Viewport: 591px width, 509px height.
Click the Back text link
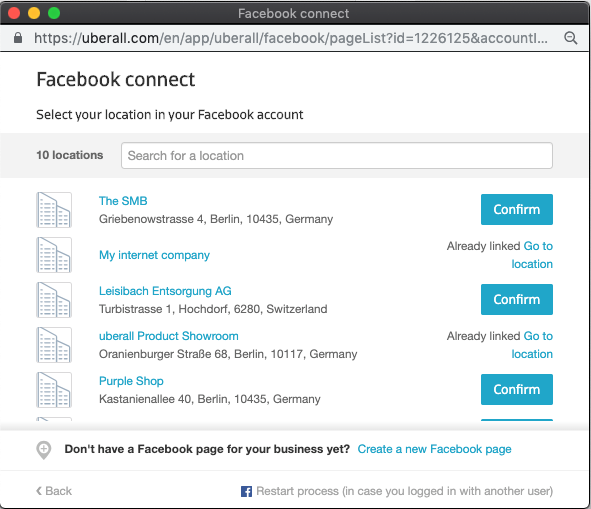tap(58, 491)
